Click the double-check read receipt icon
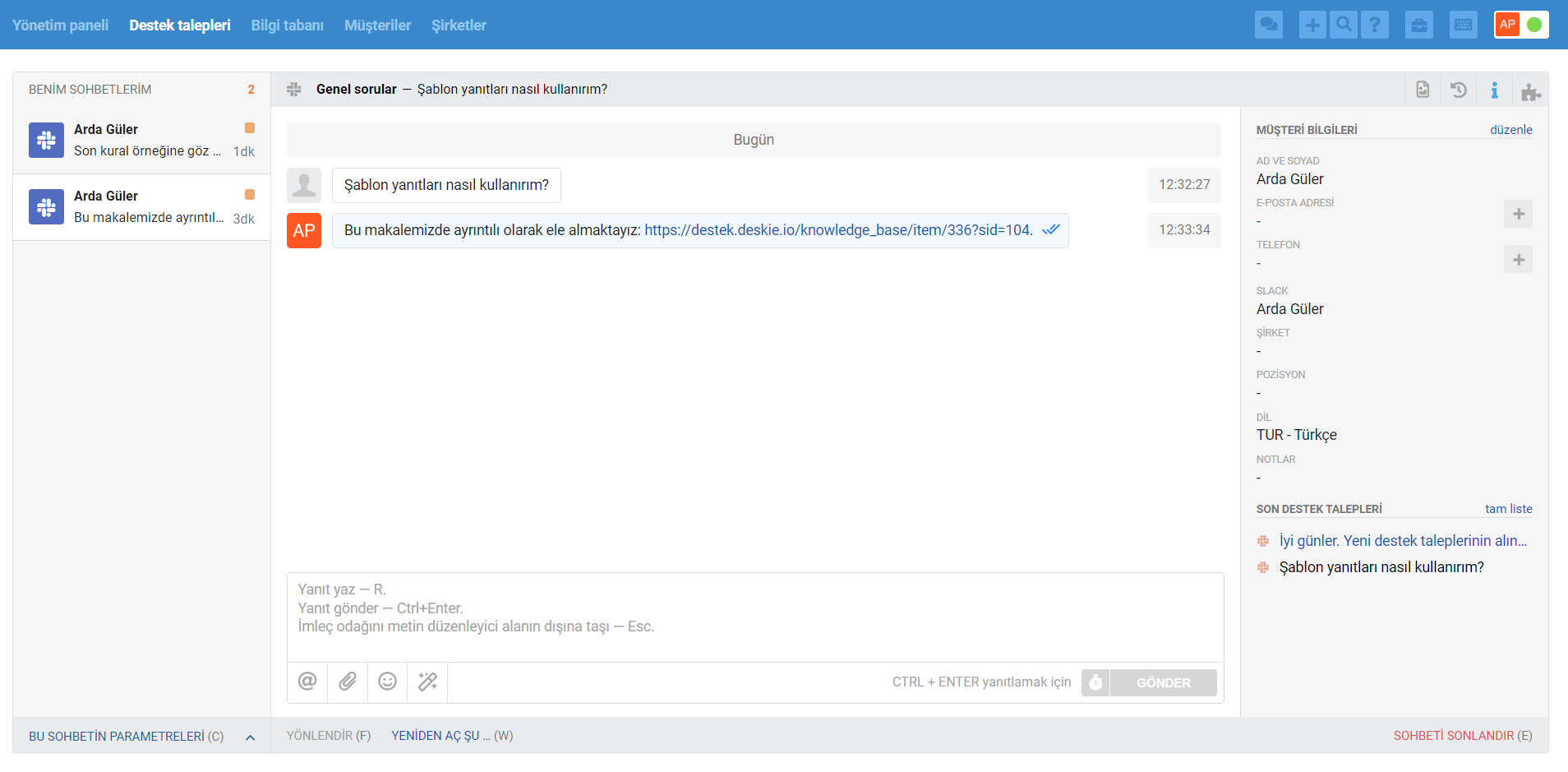 click(1051, 230)
